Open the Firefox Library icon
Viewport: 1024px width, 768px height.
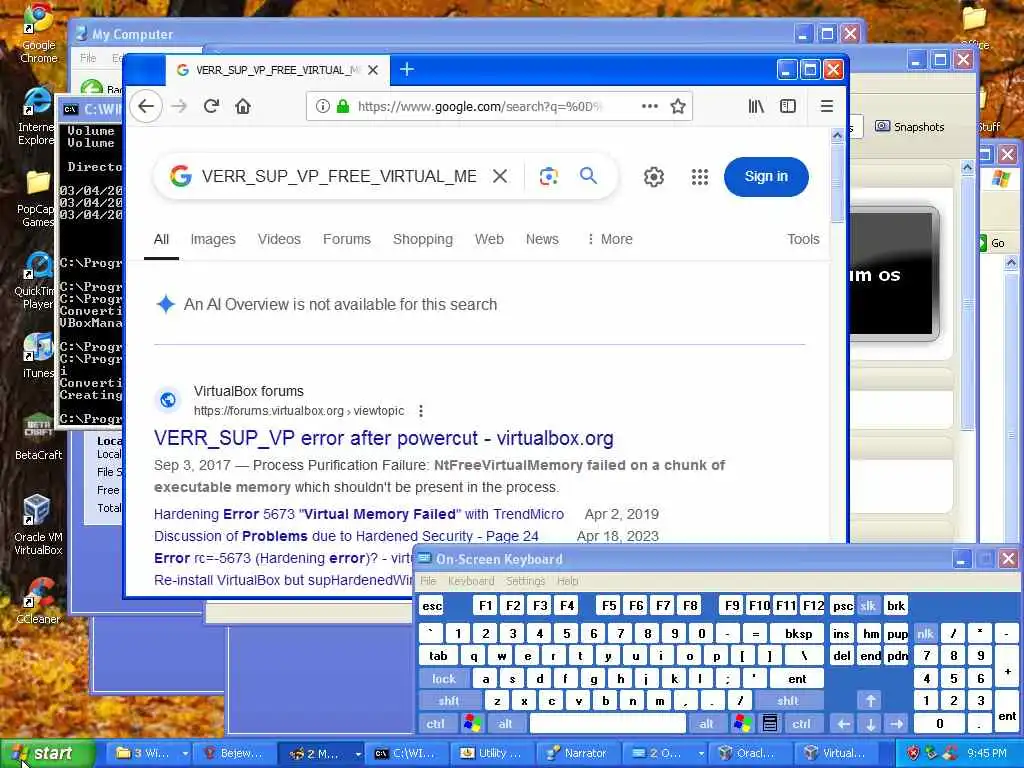tap(756, 106)
